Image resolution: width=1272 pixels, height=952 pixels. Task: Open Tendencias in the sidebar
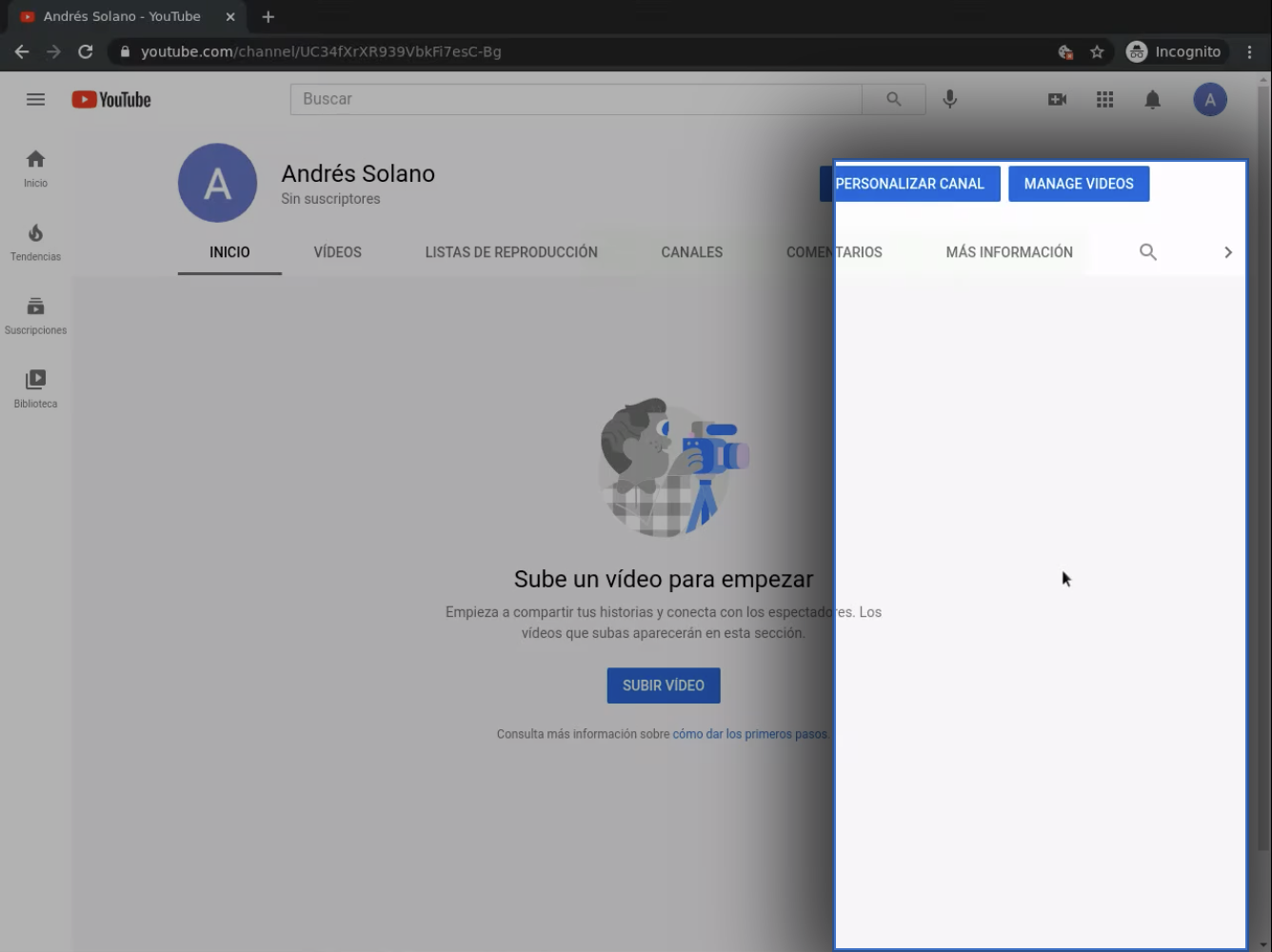coord(35,243)
